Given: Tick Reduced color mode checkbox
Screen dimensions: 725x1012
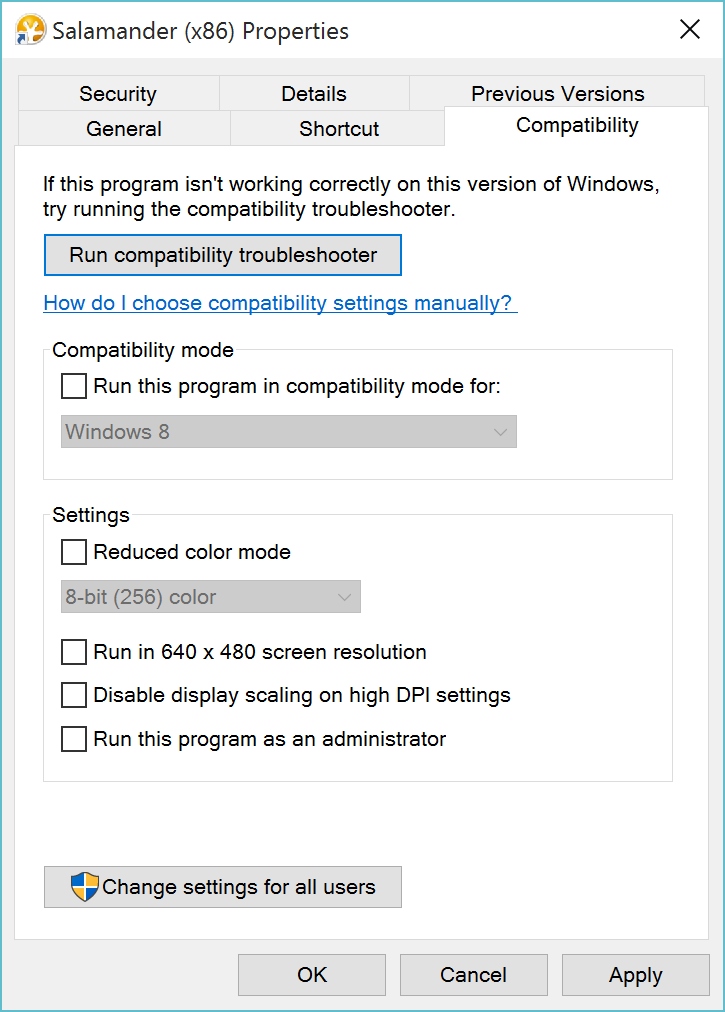Looking at the screenshot, I should pyautogui.click(x=74, y=552).
